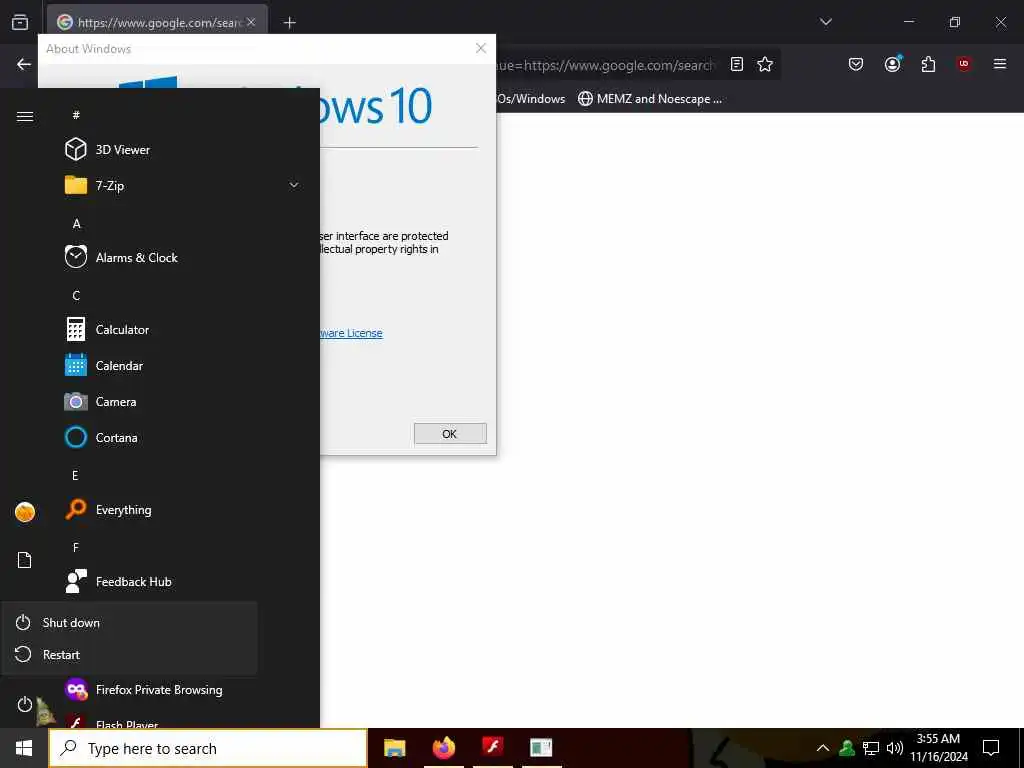Switch to Firefox on the taskbar

pos(443,748)
